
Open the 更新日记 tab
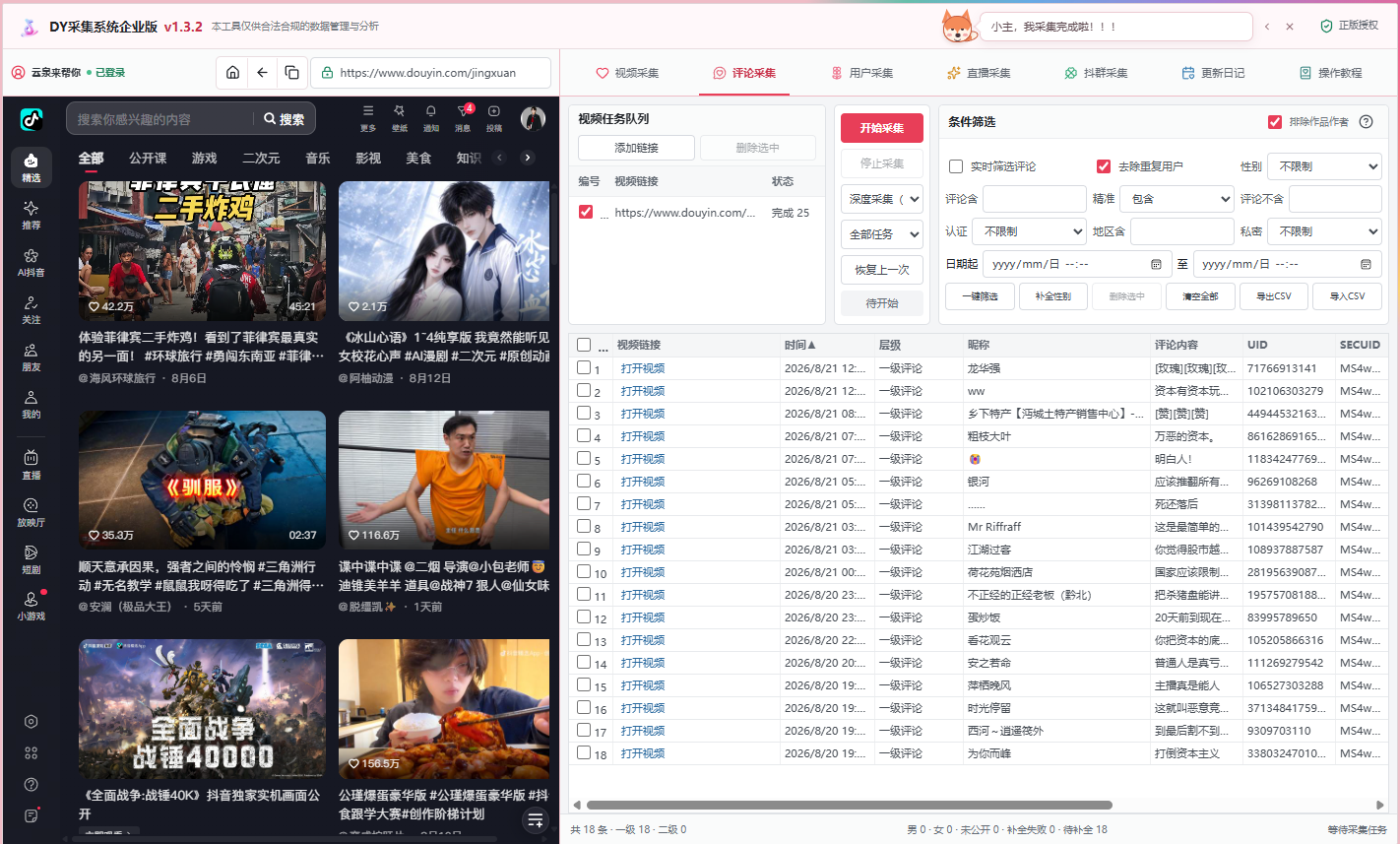pos(1213,73)
